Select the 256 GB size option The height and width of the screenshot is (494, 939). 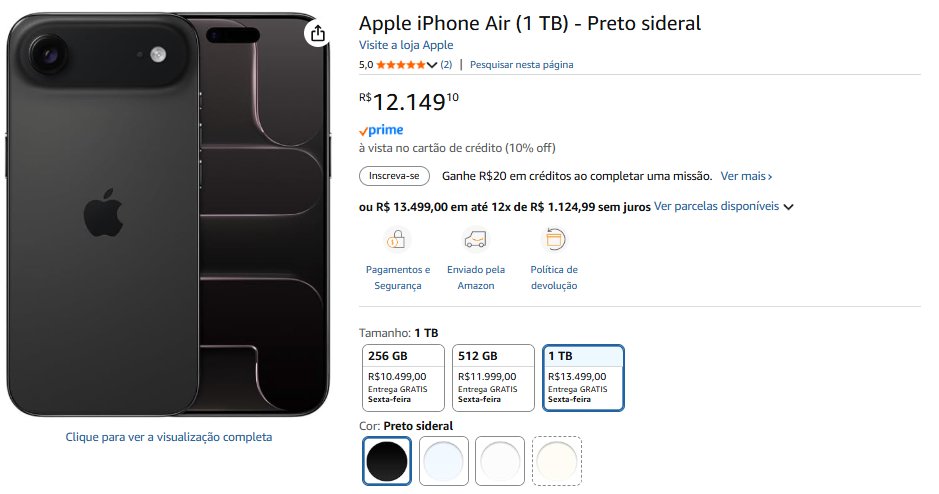point(404,378)
